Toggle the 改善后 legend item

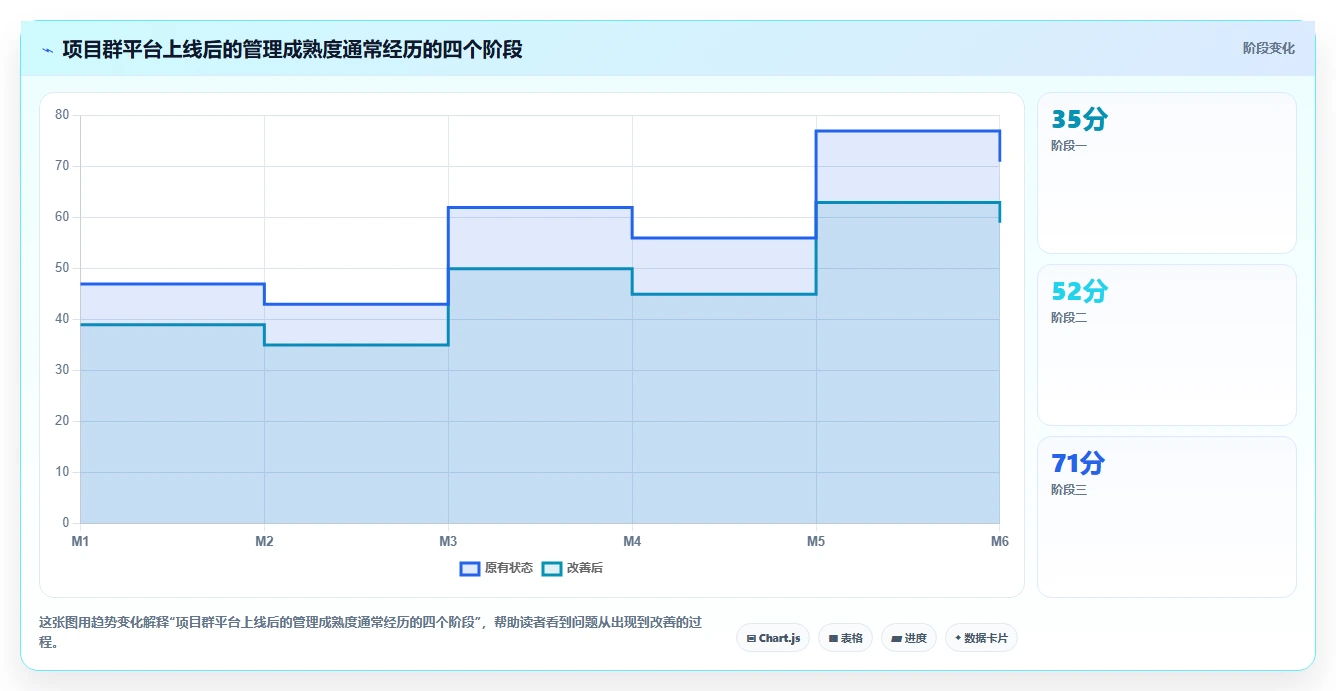click(572, 568)
